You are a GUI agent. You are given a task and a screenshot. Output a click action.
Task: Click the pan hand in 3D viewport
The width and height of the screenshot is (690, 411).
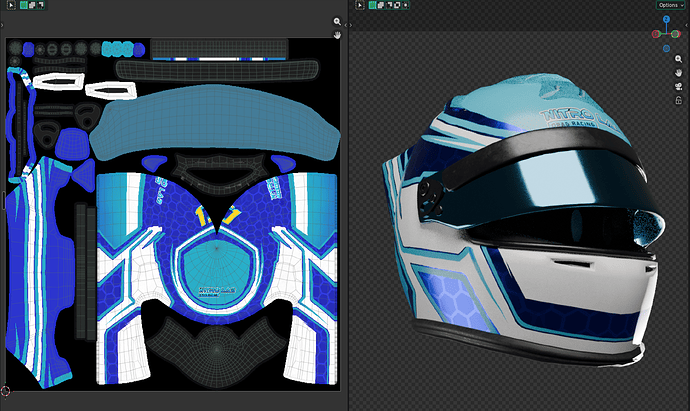679,73
